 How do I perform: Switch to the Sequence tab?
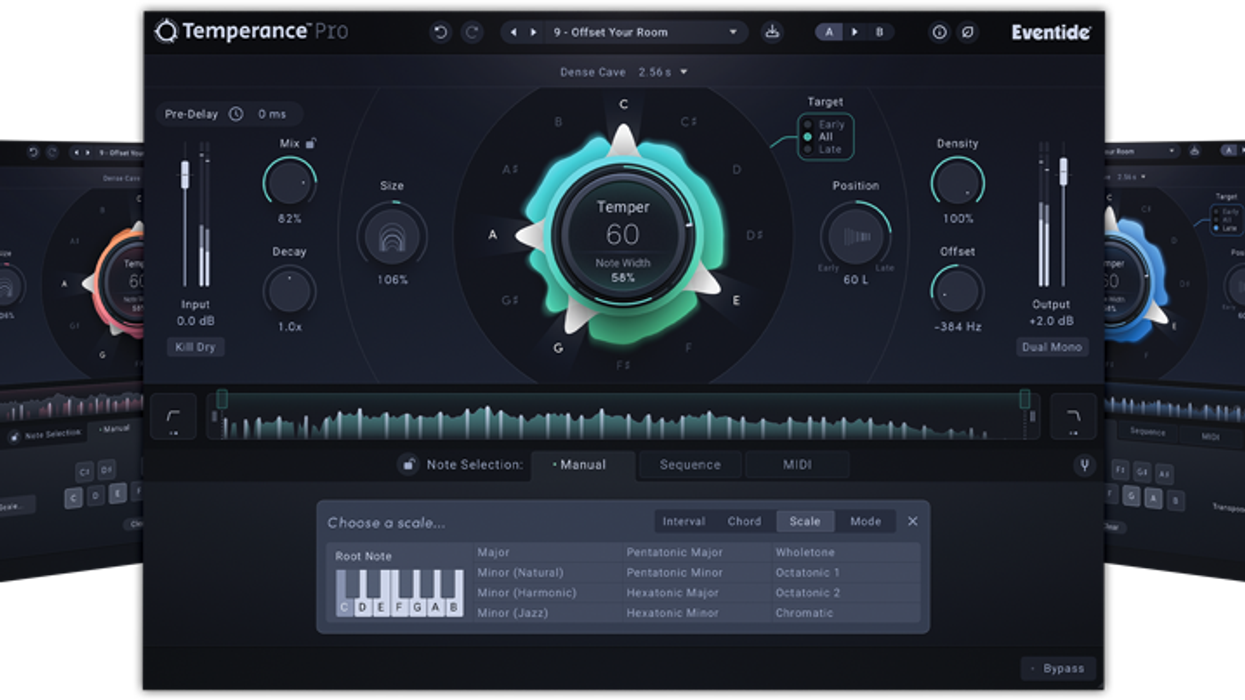coord(690,464)
